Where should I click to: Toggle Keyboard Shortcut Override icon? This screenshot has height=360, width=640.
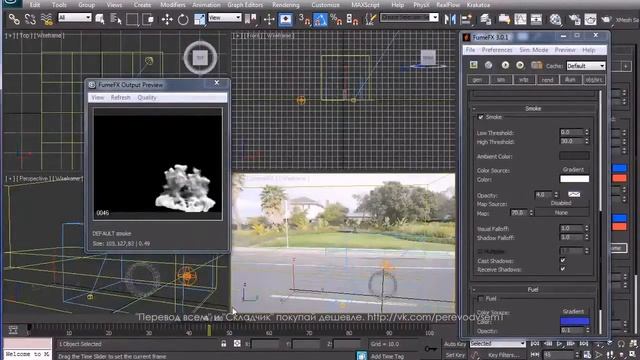pos(285,19)
